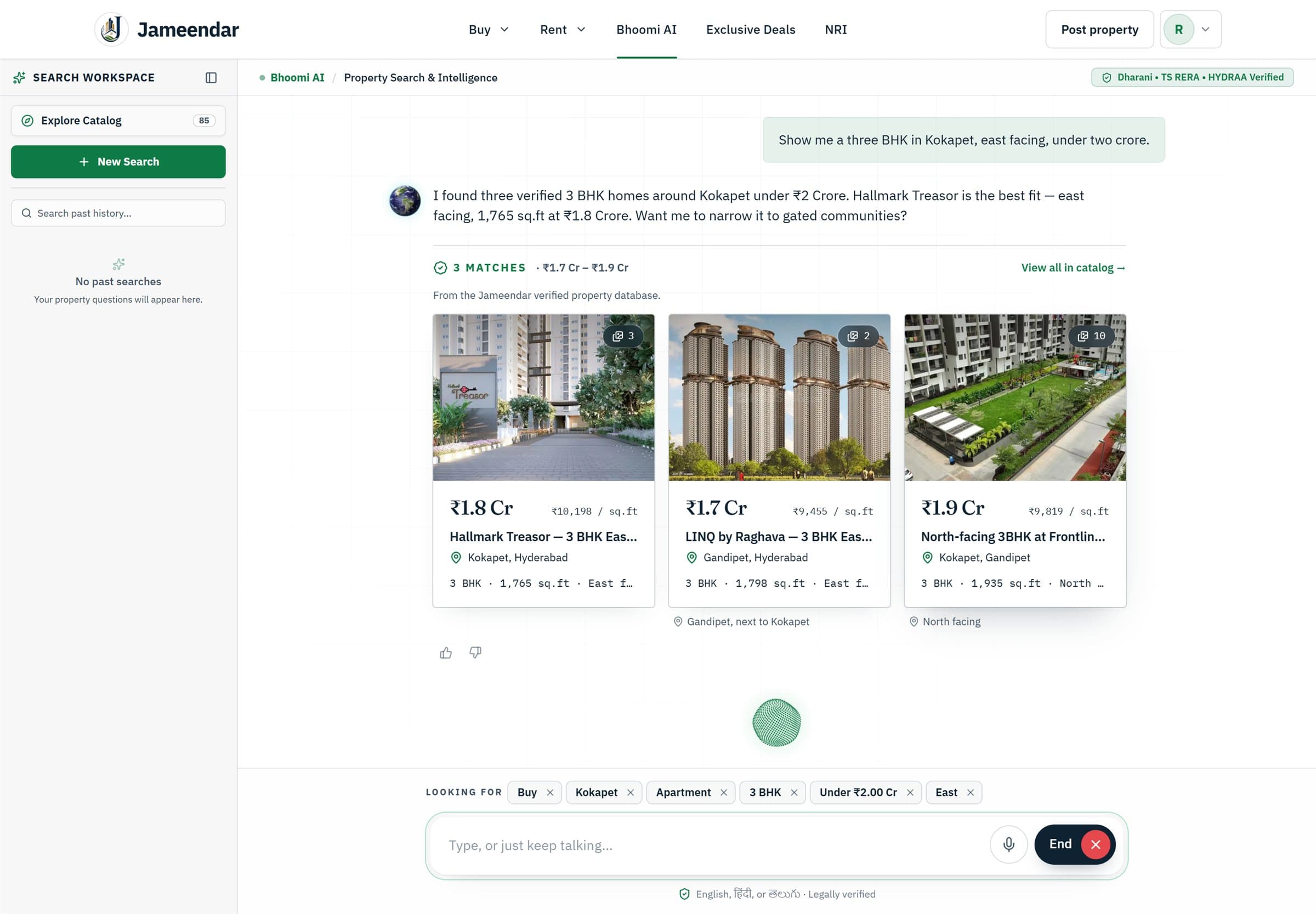Click the 3 MATCHES results label
The width and height of the screenshot is (1316, 914).
489,268
